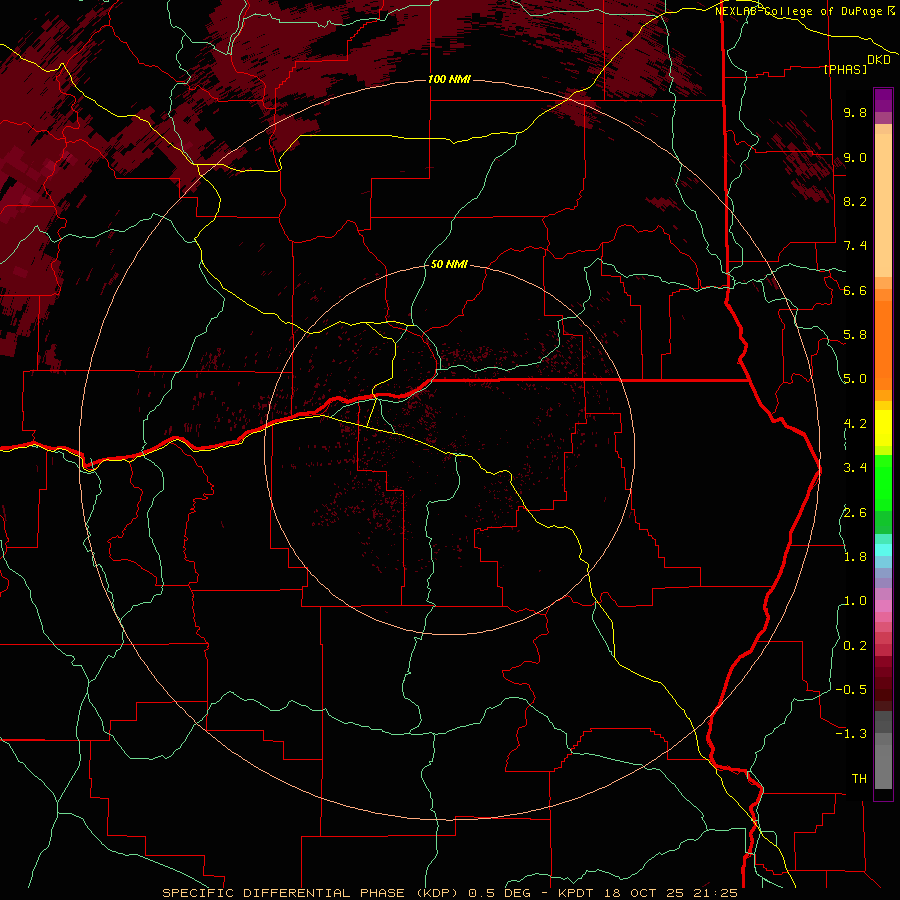900x900 pixels.
Task: Click the -0.5 value on the legend
Action: pos(851,690)
